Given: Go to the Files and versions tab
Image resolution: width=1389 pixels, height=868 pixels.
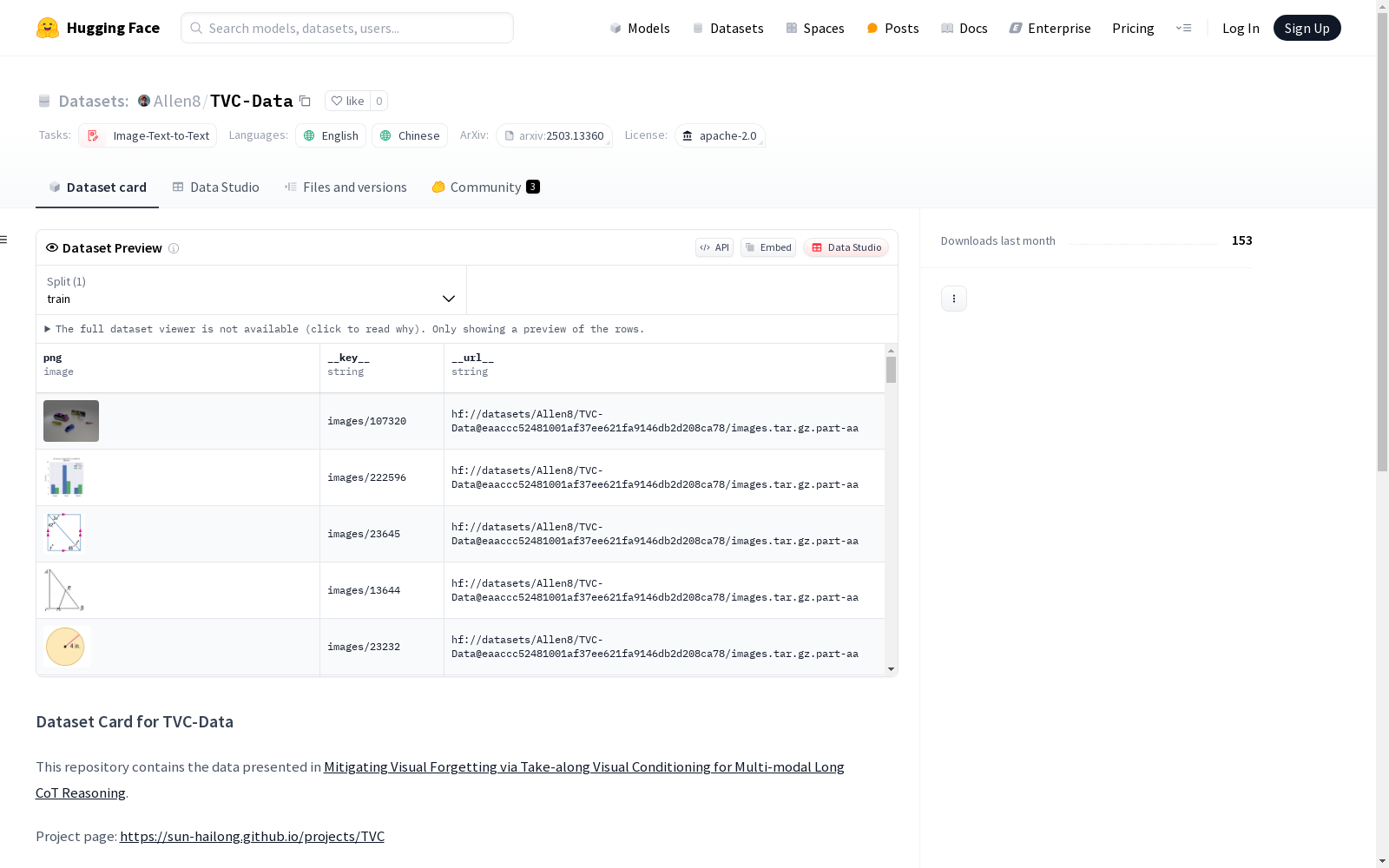Looking at the screenshot, I should tap(346, 187).
